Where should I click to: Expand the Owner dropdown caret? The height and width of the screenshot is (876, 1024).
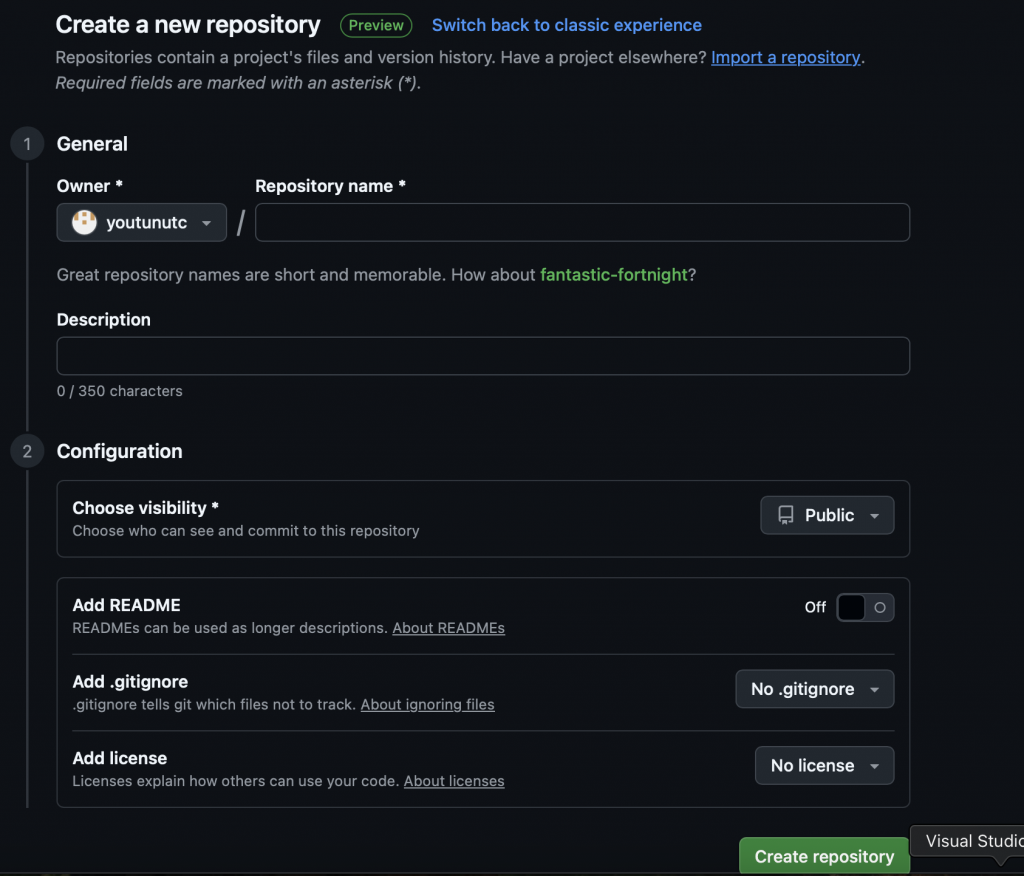tap(207, 223)
